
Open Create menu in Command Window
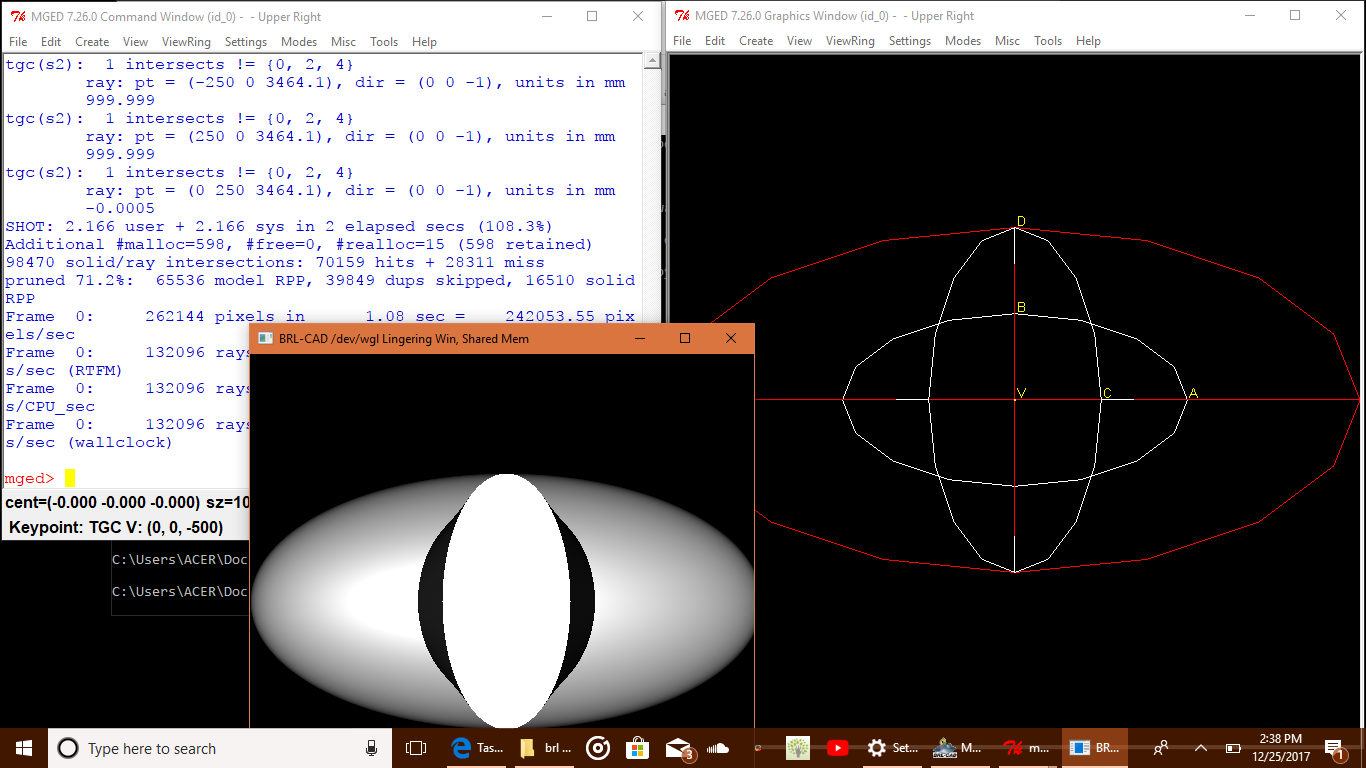coord(92,42)
